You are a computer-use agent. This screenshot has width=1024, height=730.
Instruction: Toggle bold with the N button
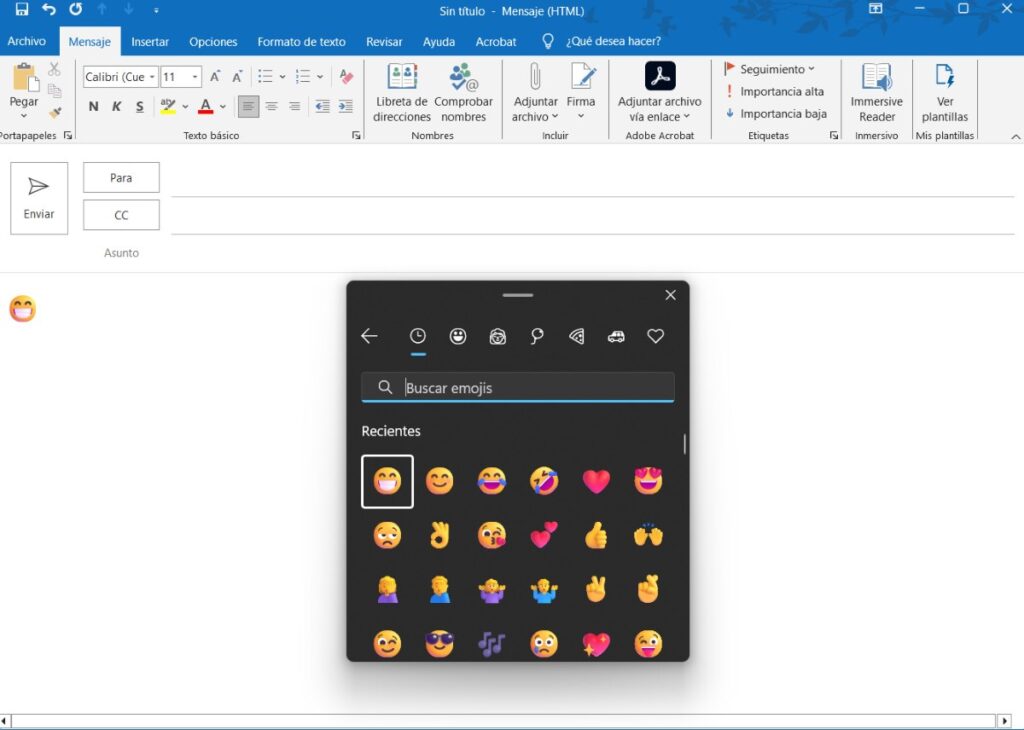coord(91,107)
